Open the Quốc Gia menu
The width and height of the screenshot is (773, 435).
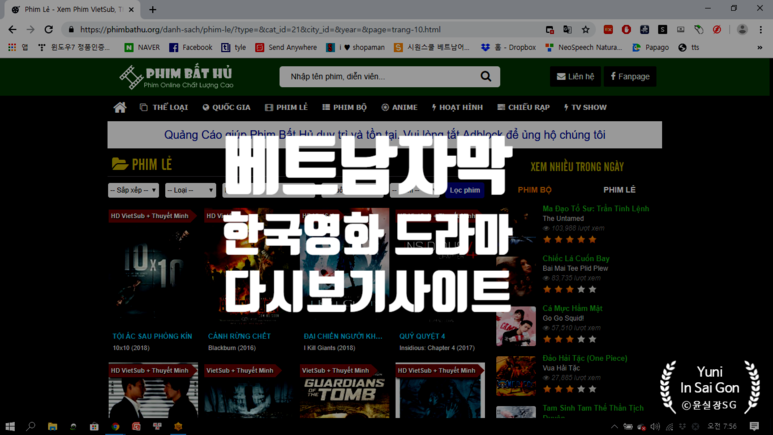point(226,108)
